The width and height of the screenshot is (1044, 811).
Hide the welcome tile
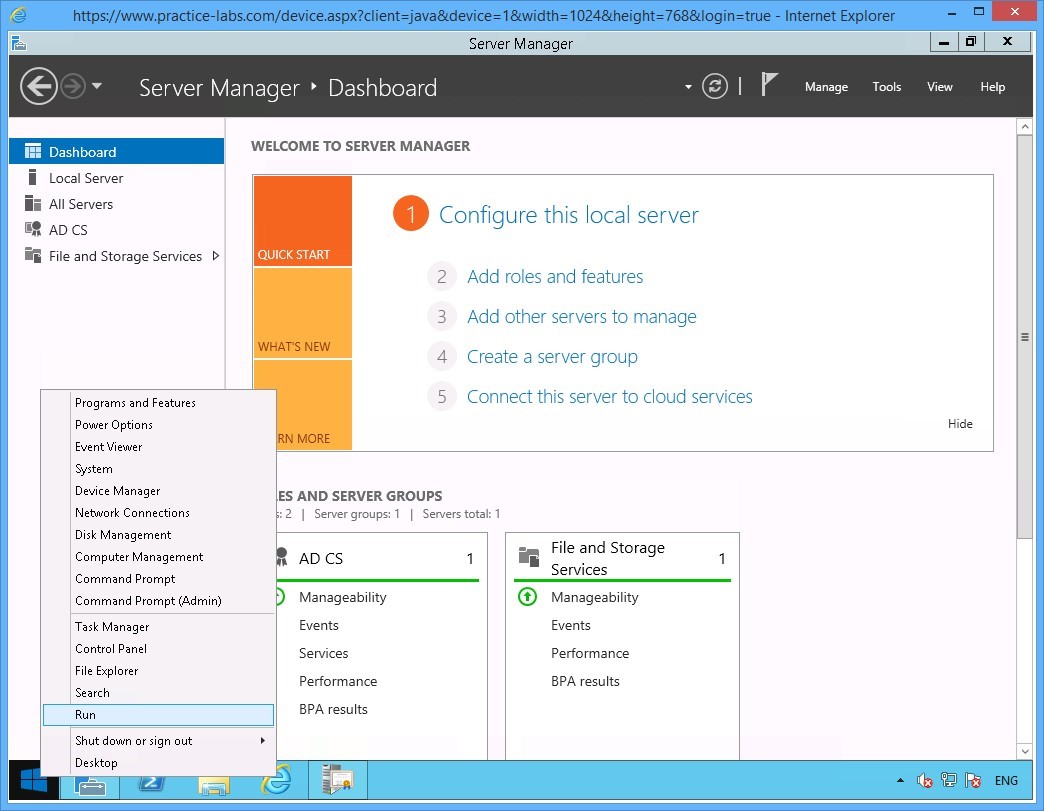click(x=959, y=423)
